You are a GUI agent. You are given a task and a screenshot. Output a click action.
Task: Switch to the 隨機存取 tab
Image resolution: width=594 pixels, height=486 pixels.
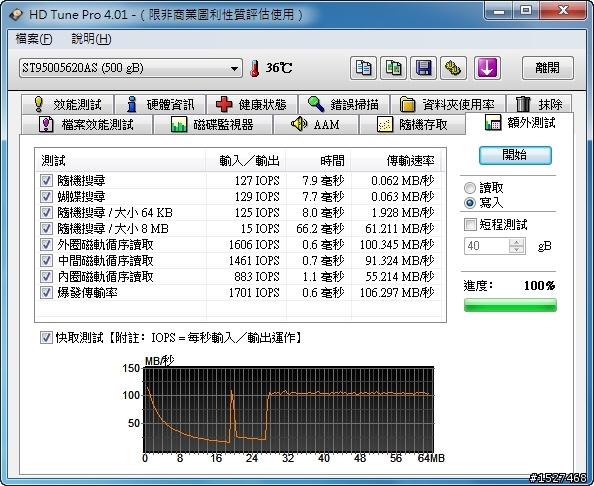click(x=412, y=124)
